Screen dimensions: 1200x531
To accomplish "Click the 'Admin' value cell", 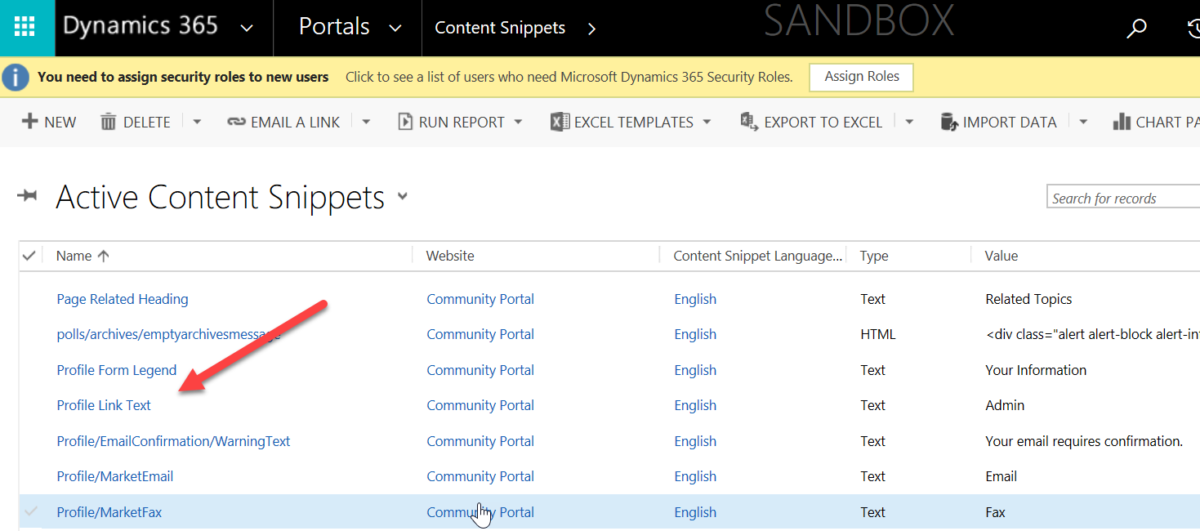I will (x=1005, y=405).
